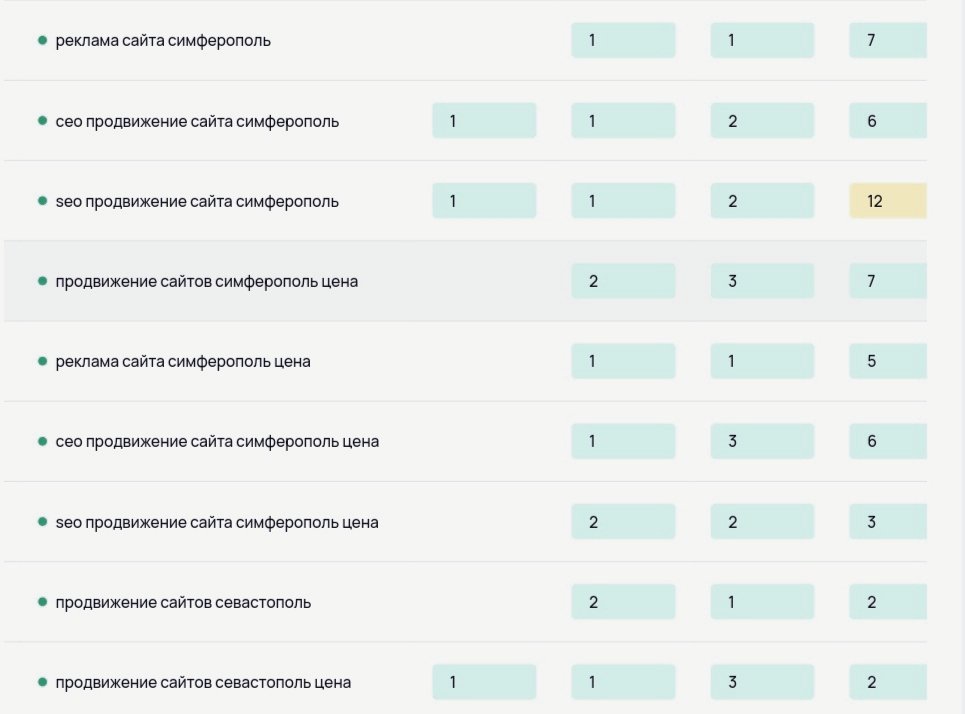Click position cell 5 in реклама сайта симферополь цена row
Image resolution: width=965 pixels, height=714 pixels.
[887, 361]
